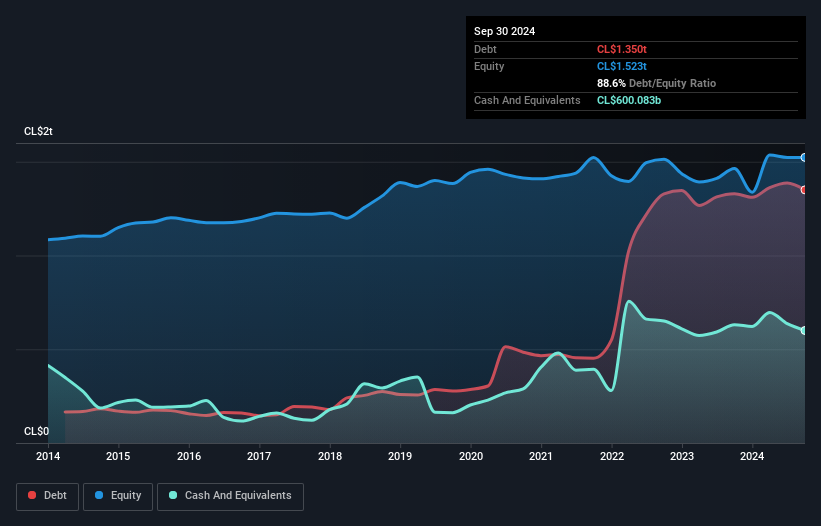Select the 2022 x-axis label
Image resolution: width=821 pixels, height=526 pixels.
point(612,457)
